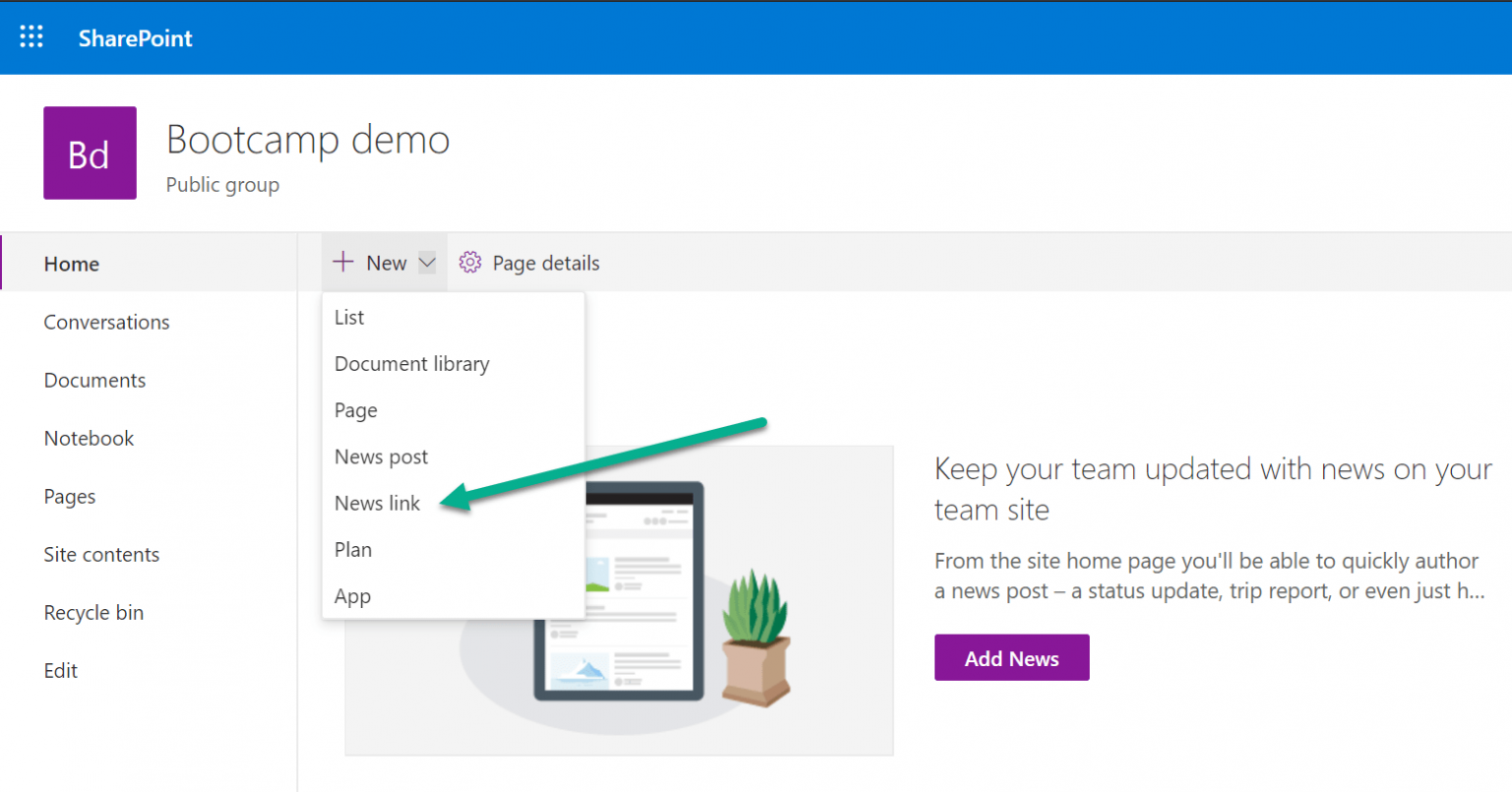Image resolution: width=1512 pixels, height=792 pixels.
Task: Switch to the Home navigation item
Action: 71,263
